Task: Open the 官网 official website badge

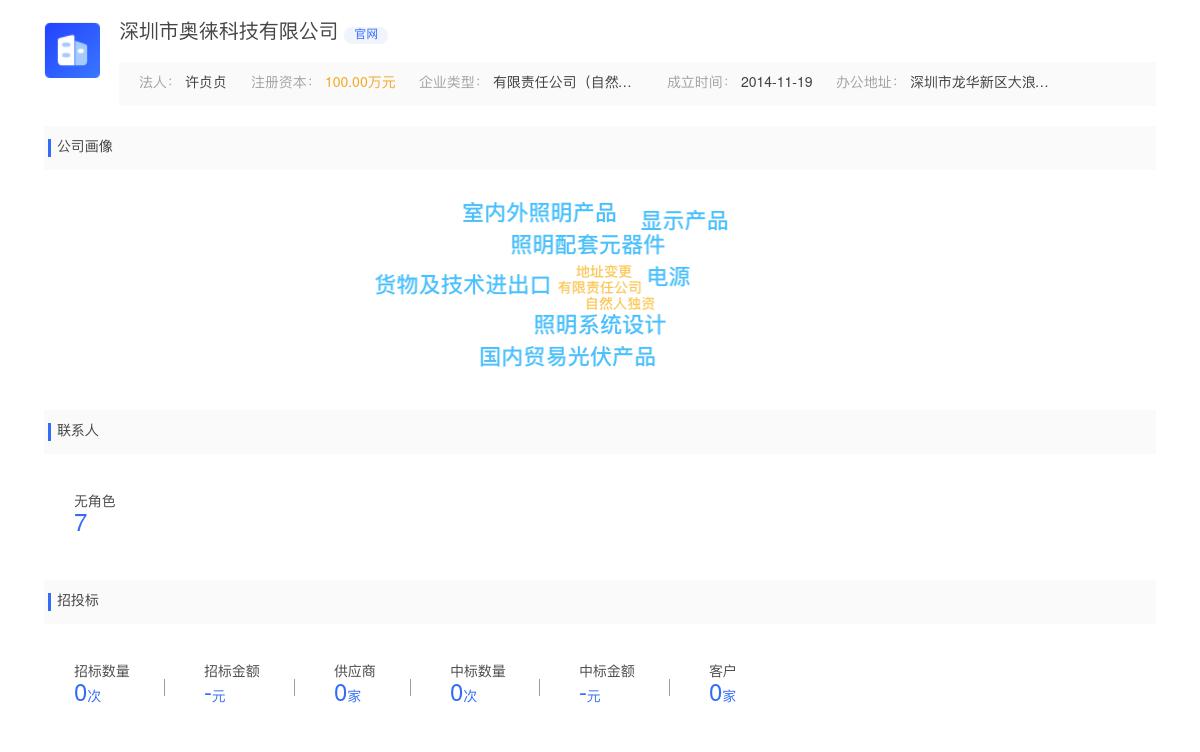Action: tap(366, 35)
